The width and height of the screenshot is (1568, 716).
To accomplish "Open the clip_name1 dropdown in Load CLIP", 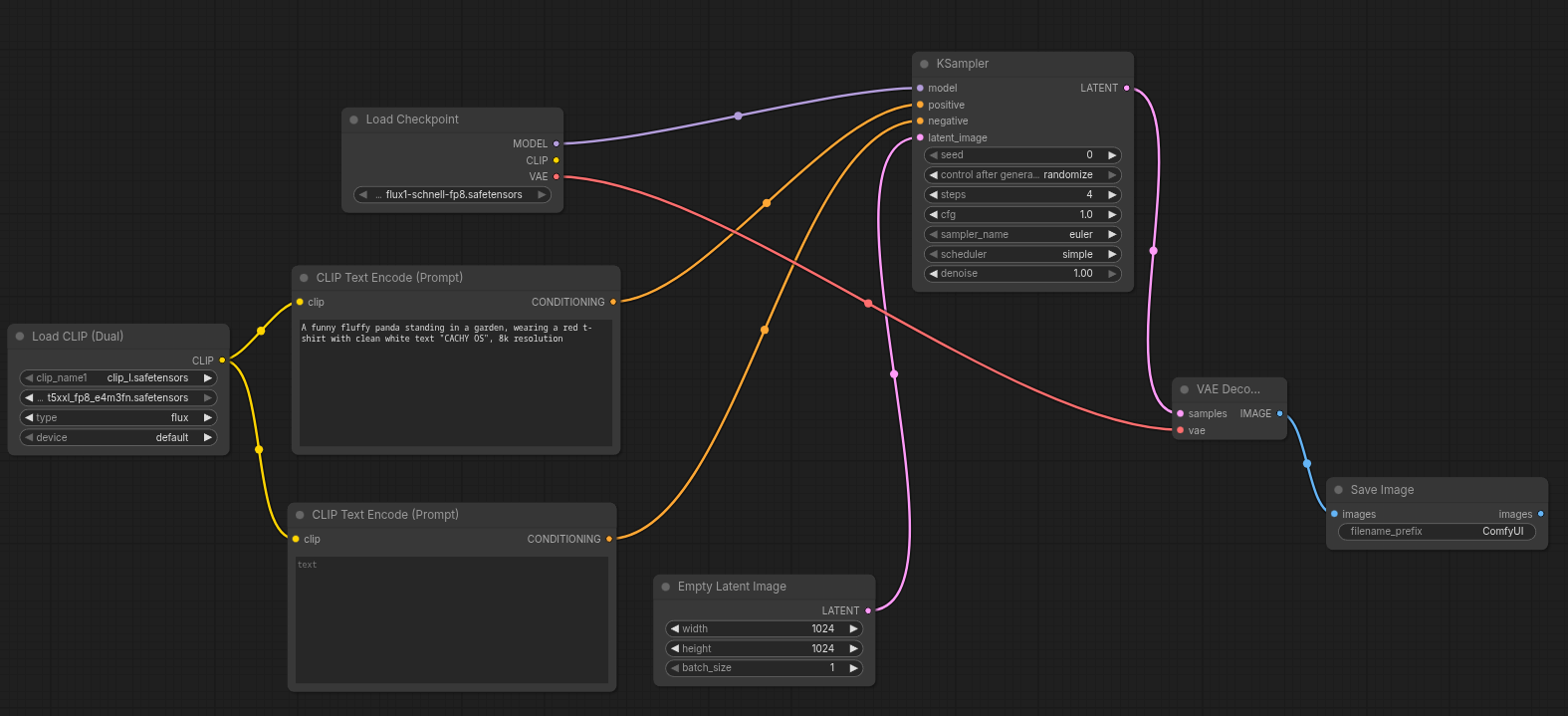I will click(x=118, y=377).
